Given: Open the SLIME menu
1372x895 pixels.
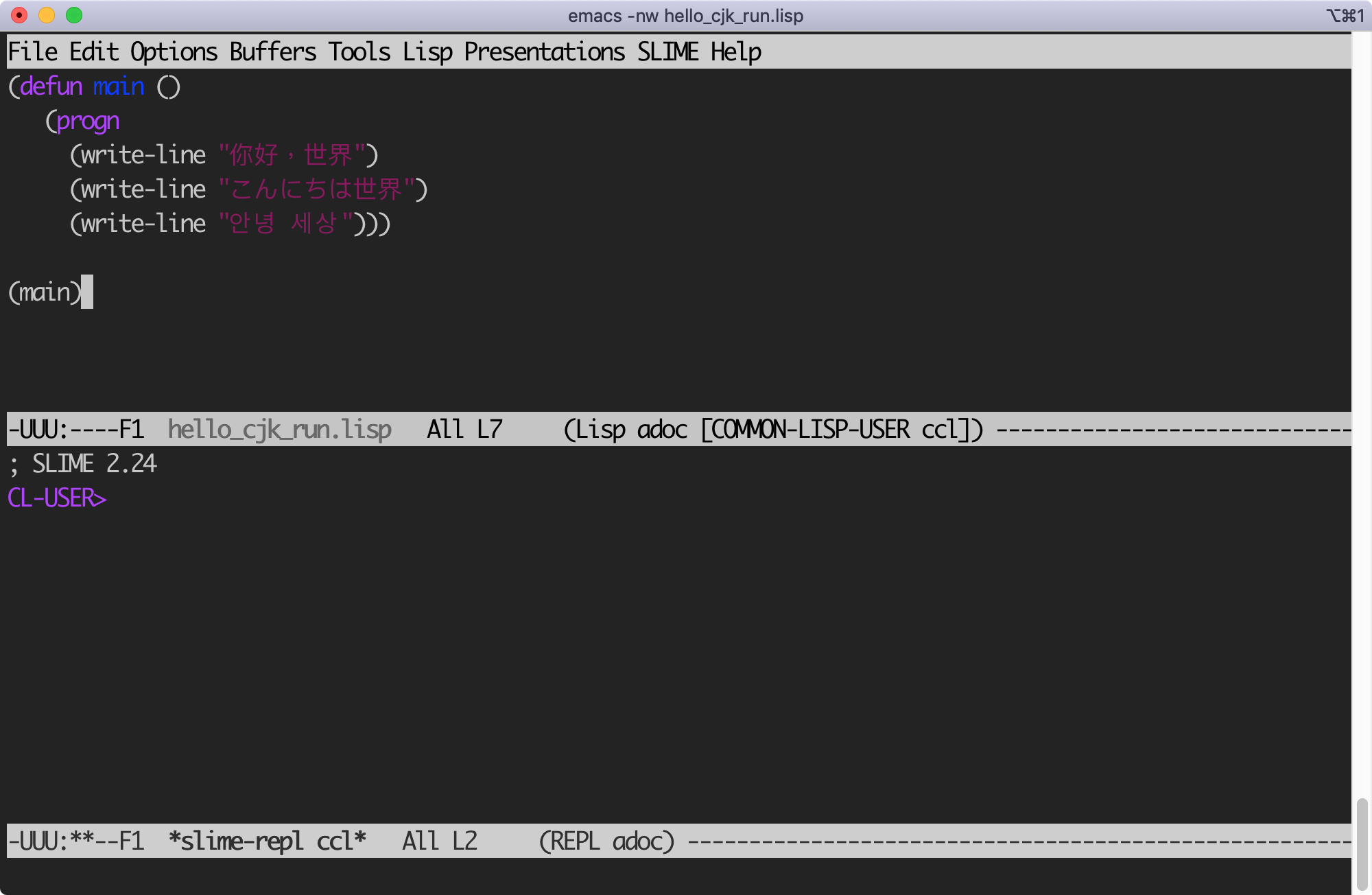Looking at the screenshot, I should tap(667, 52).
